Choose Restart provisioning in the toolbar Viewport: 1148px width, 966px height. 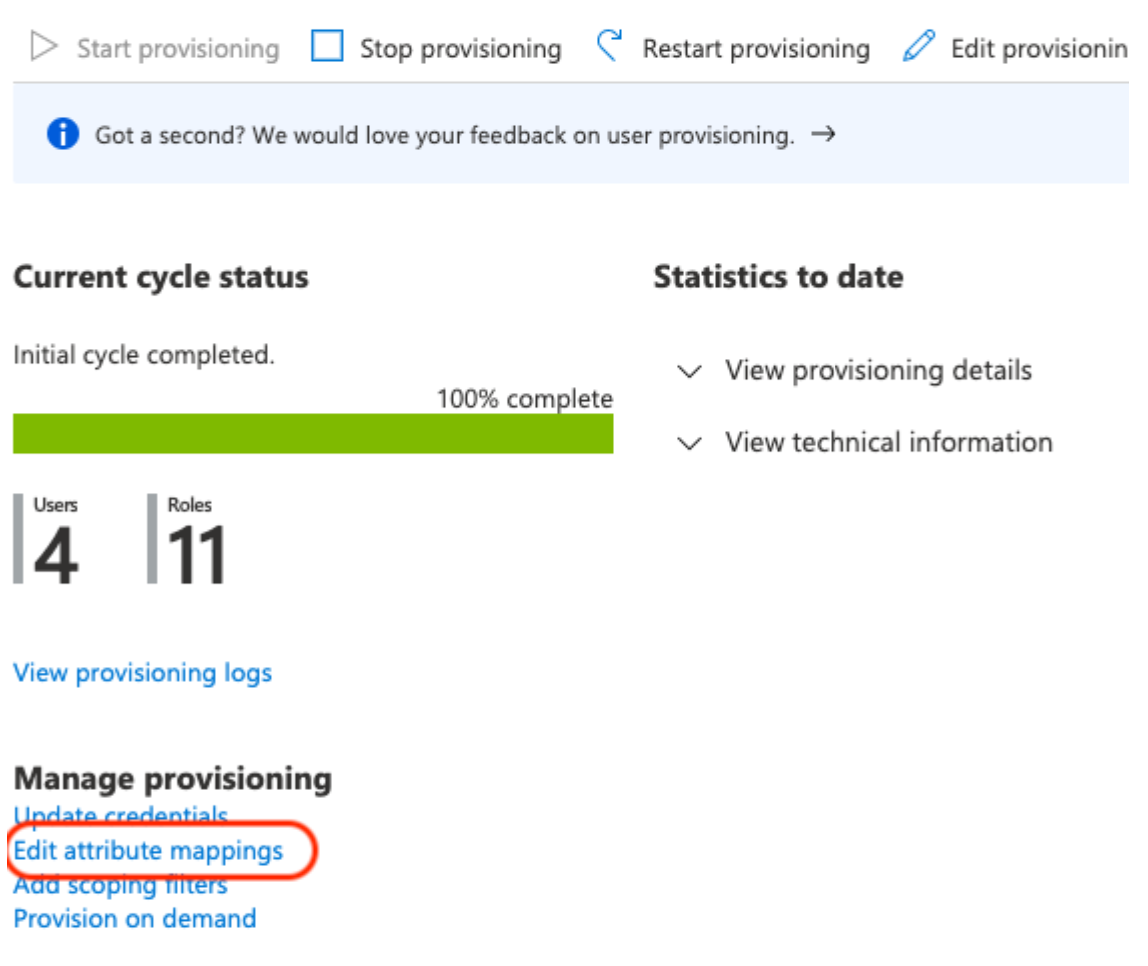click(x=756, y=48)
